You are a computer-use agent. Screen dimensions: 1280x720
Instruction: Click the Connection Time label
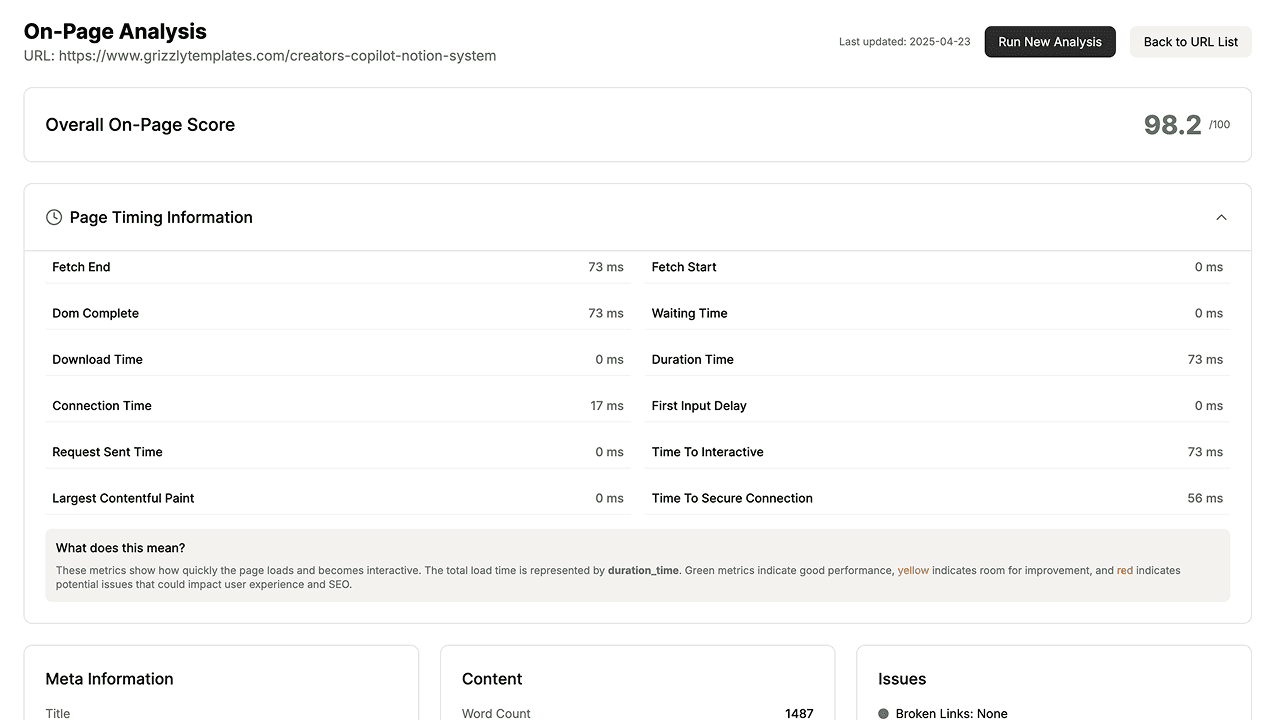(102, 405)
